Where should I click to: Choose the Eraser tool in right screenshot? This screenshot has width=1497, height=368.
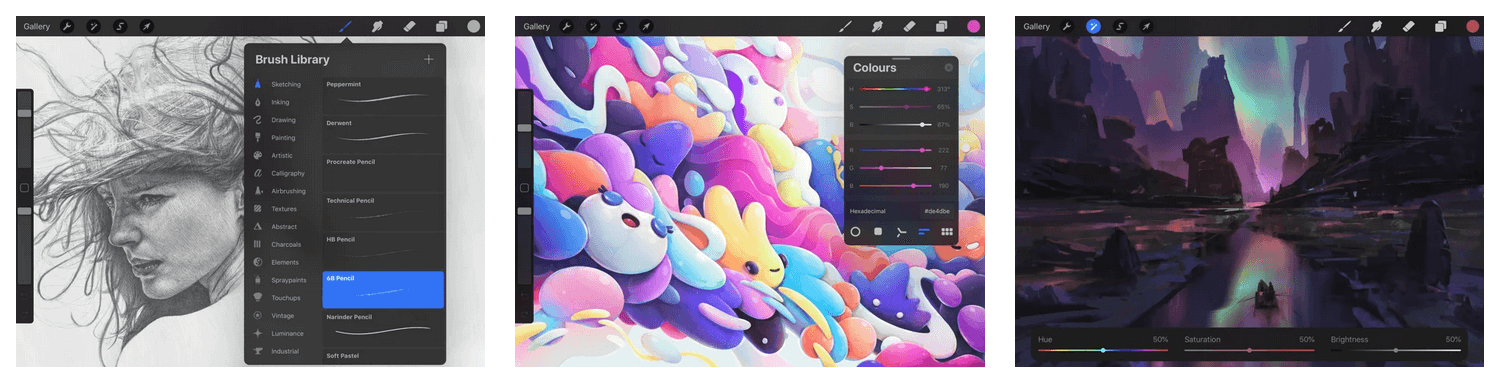(x=1409, y=26)
